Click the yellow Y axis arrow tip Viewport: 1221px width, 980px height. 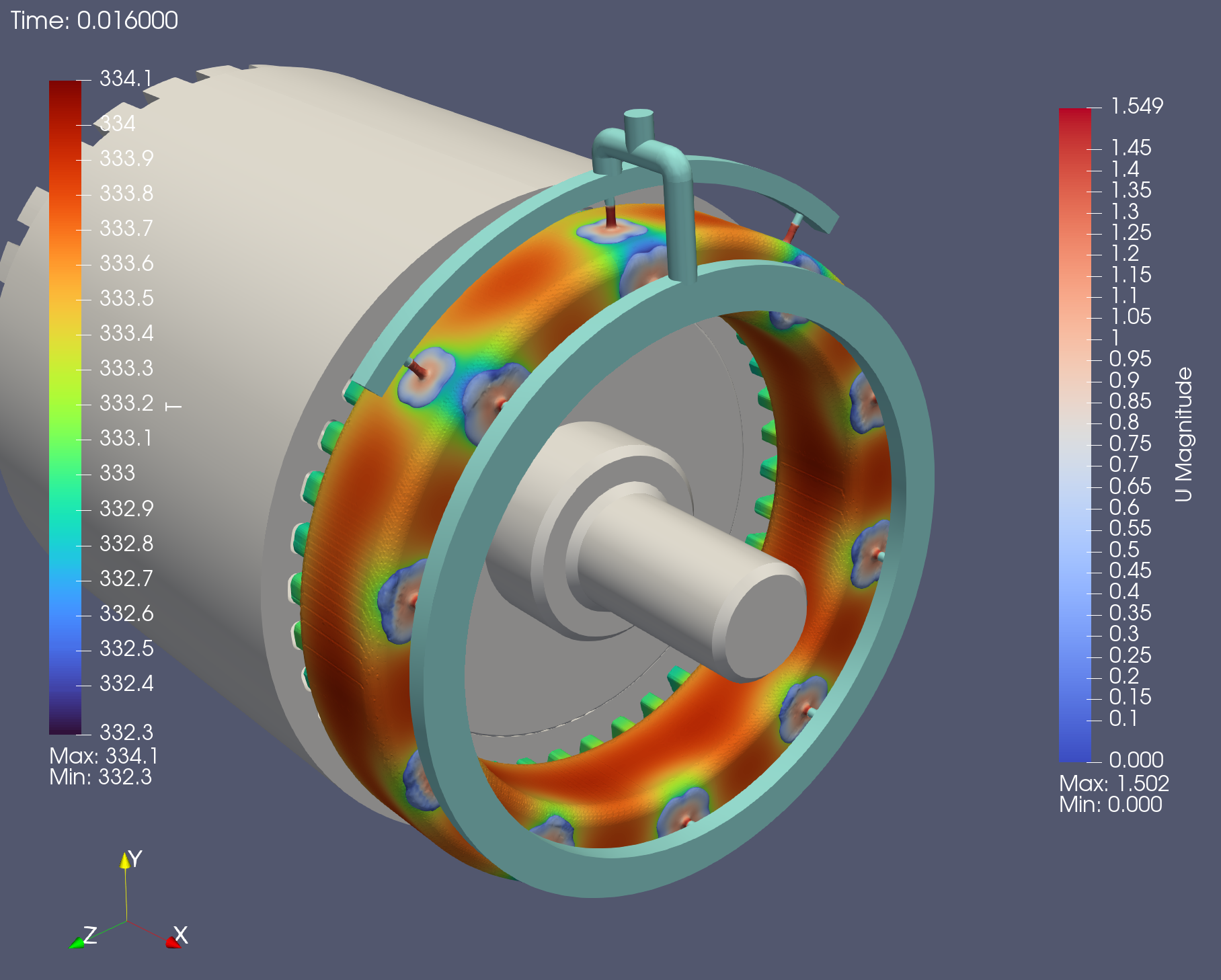click(x=125, y=860)
